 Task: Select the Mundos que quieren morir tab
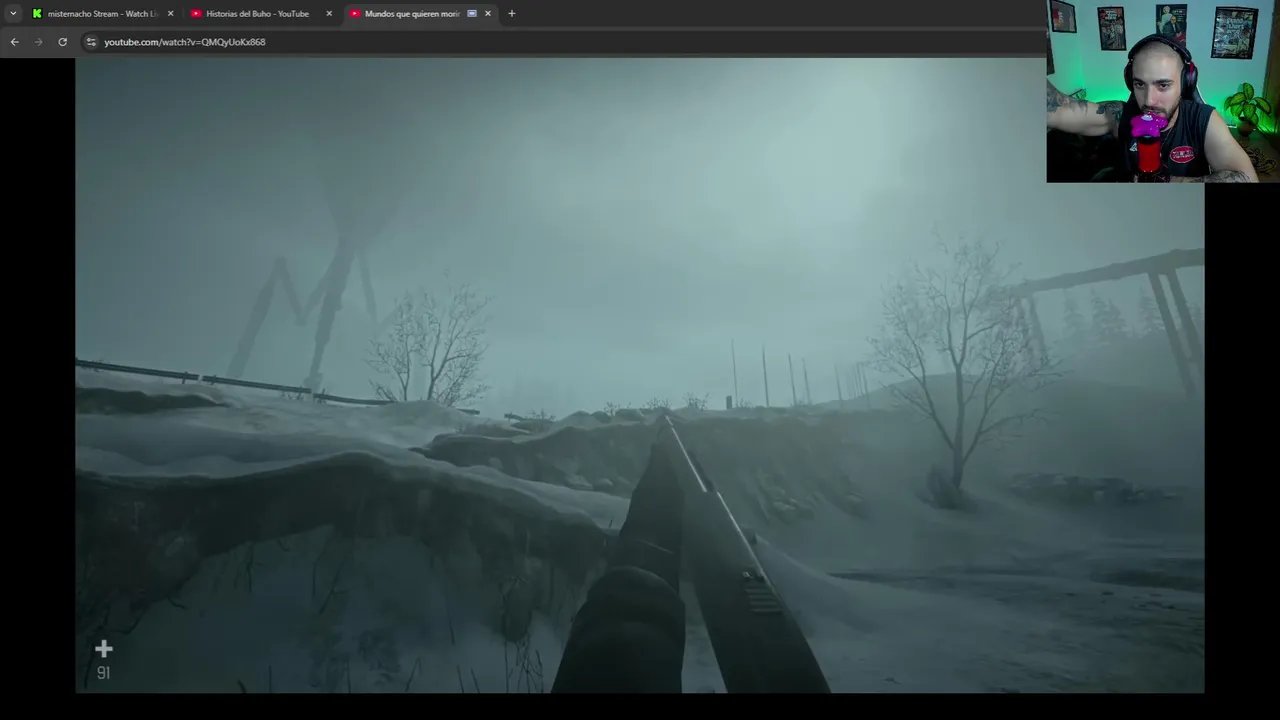(x=421, y=14)
